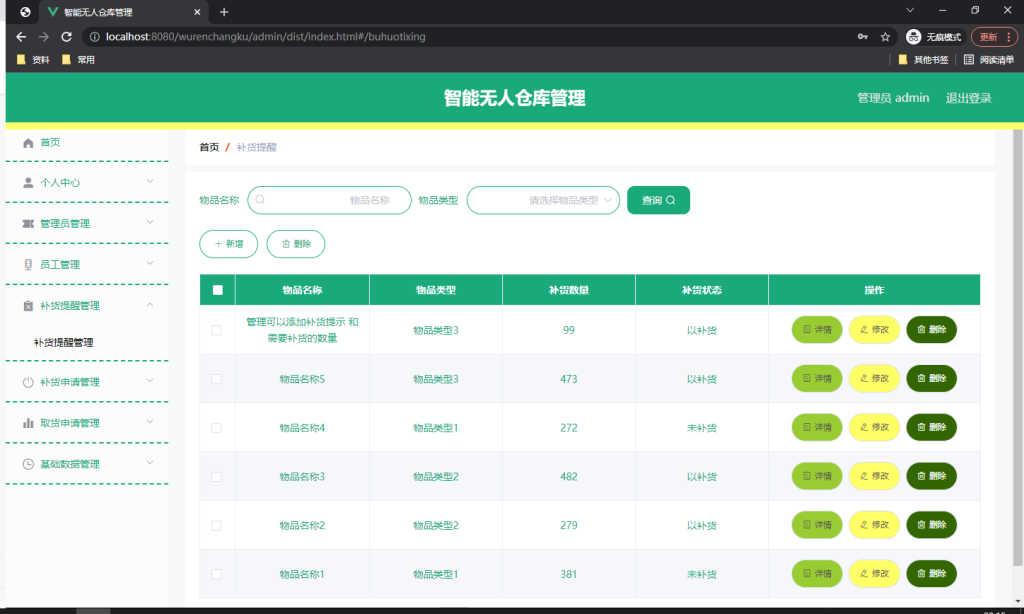Click the microphone icon next to 员工管理

[x=28, y=265]
